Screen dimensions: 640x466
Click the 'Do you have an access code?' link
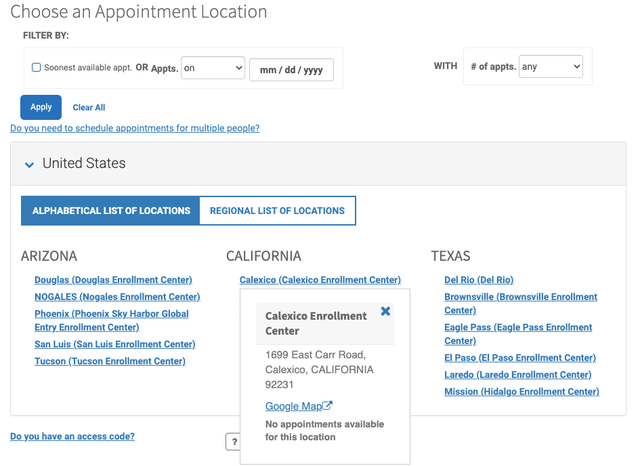(72, 436)
